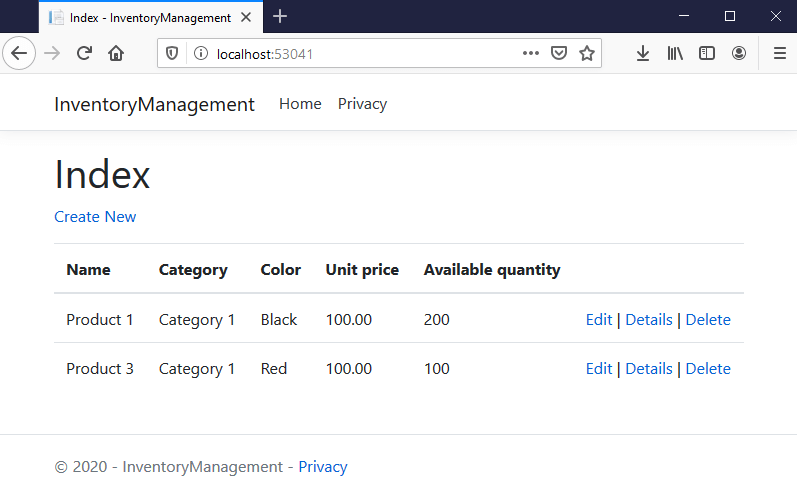Save page to Pocket icon
The height and width of the screenshot is (490, 797).
point(560,53)
